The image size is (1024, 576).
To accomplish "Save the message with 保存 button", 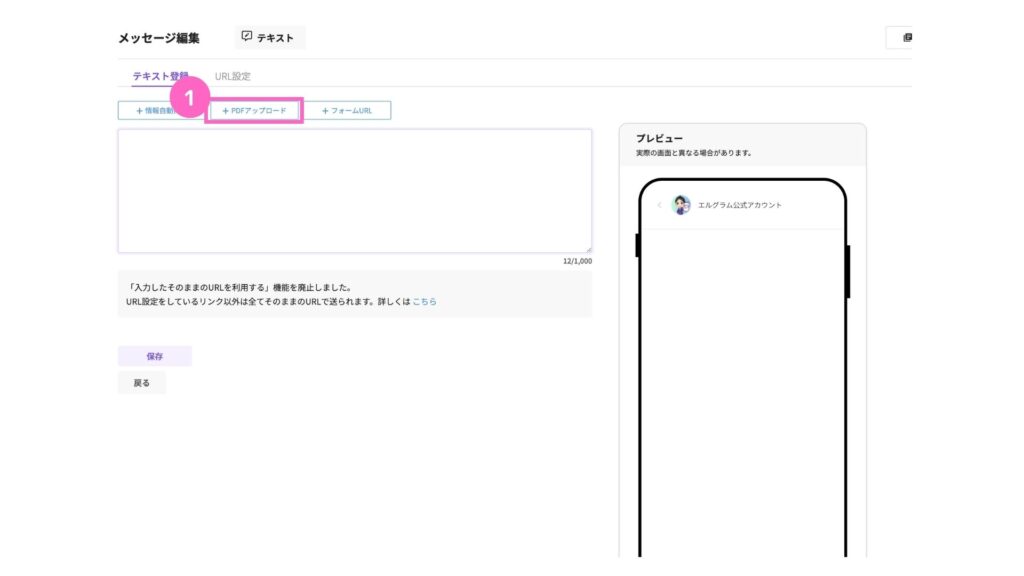I will [x=154, y=356].
